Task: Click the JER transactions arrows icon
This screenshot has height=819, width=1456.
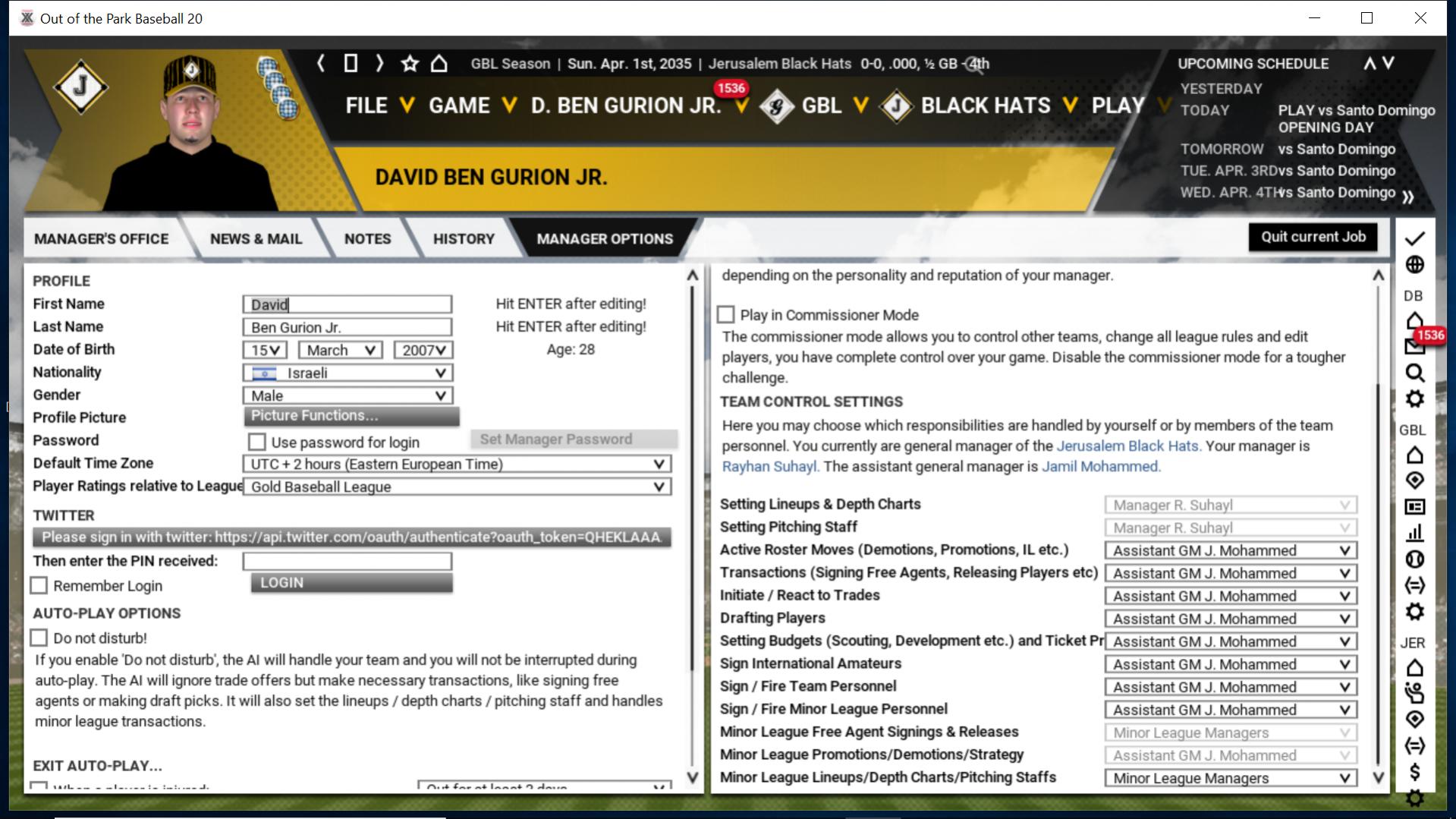Action: coord(1414,745)
